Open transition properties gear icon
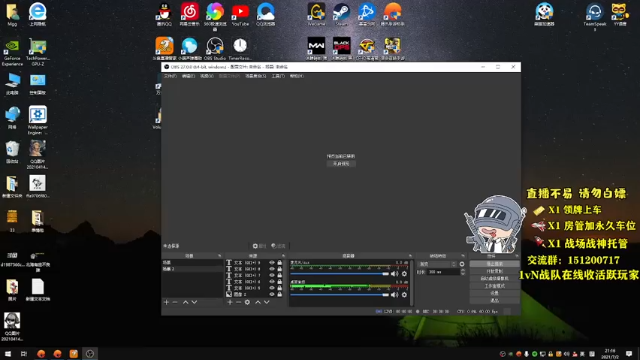 tap(462, 264)
